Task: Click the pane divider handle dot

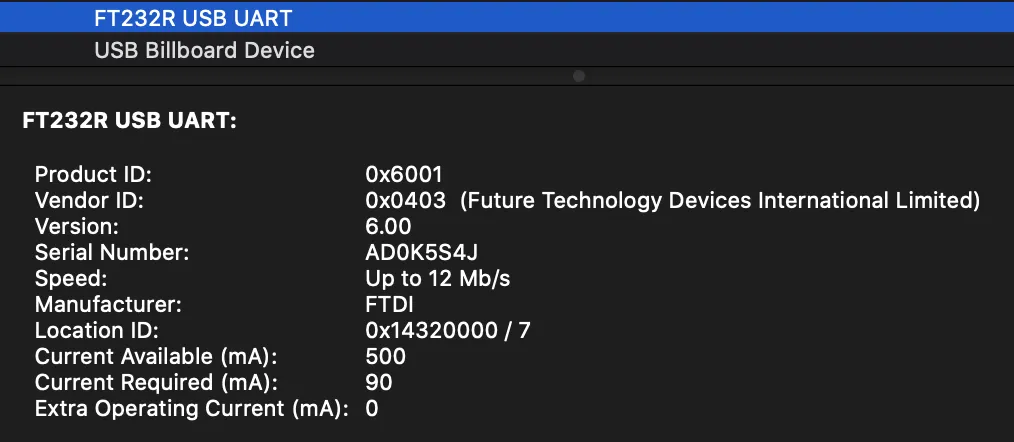Action: point(579,76)
